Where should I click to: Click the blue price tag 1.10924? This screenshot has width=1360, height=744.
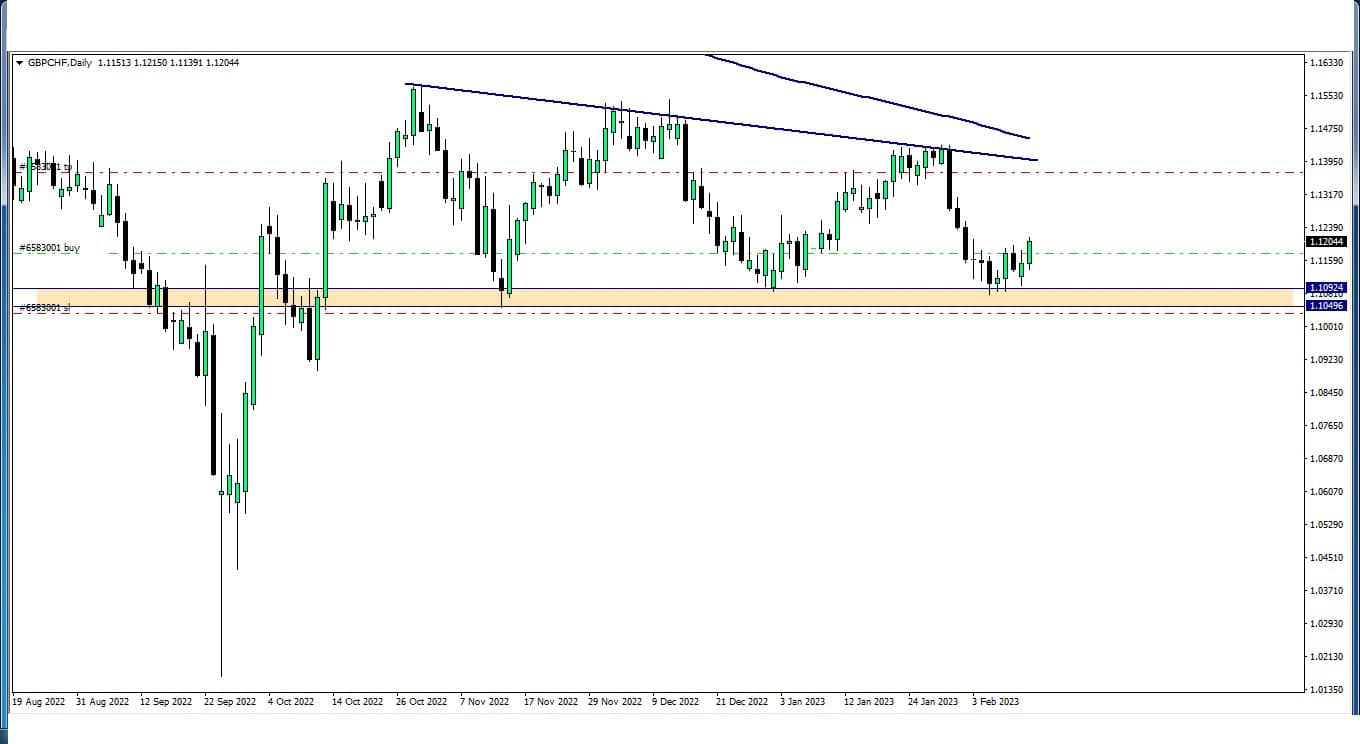tap(1327, 288)
